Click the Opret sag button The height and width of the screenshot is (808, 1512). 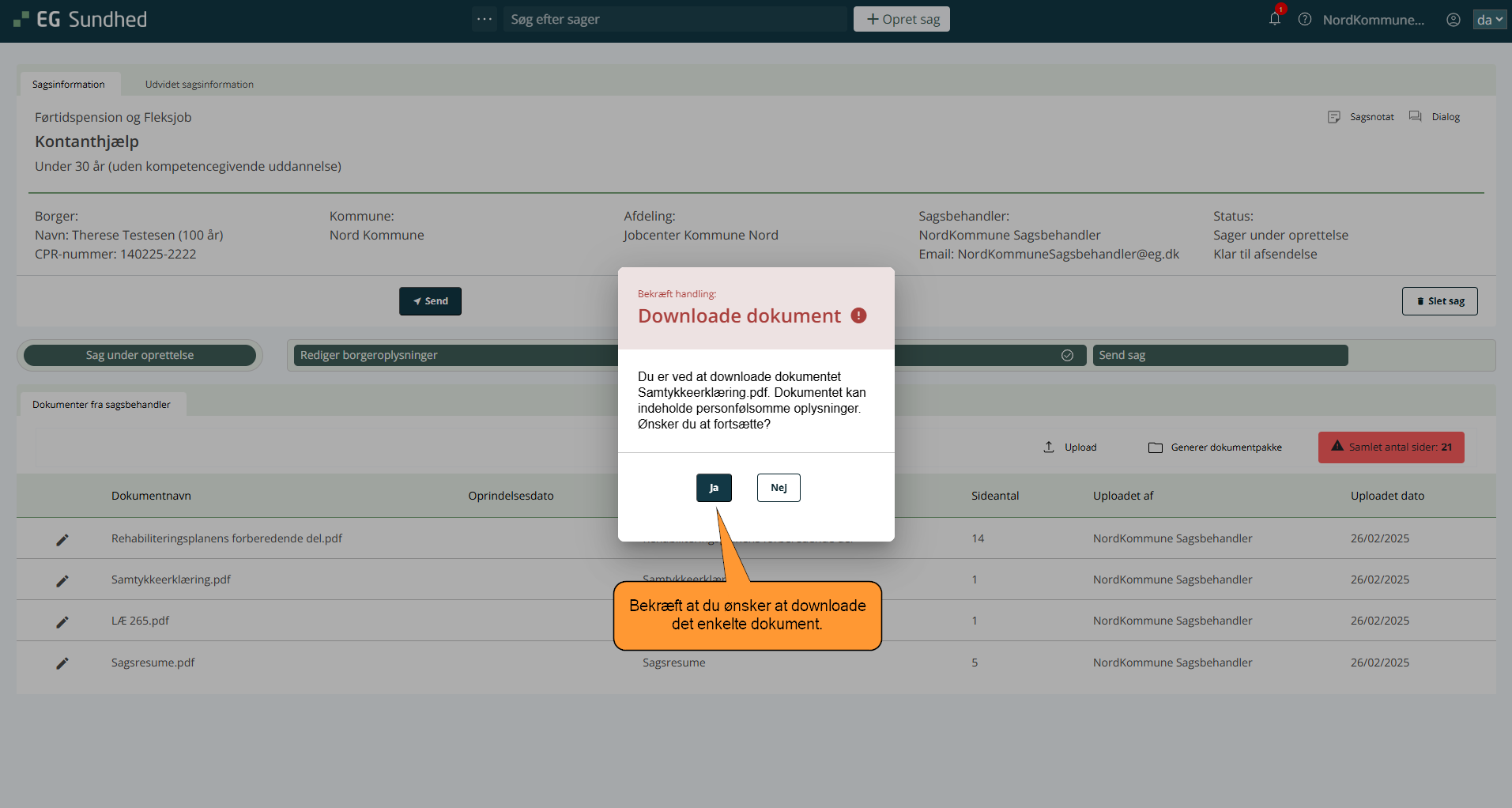pyautogui.click(x=902, y=19)
